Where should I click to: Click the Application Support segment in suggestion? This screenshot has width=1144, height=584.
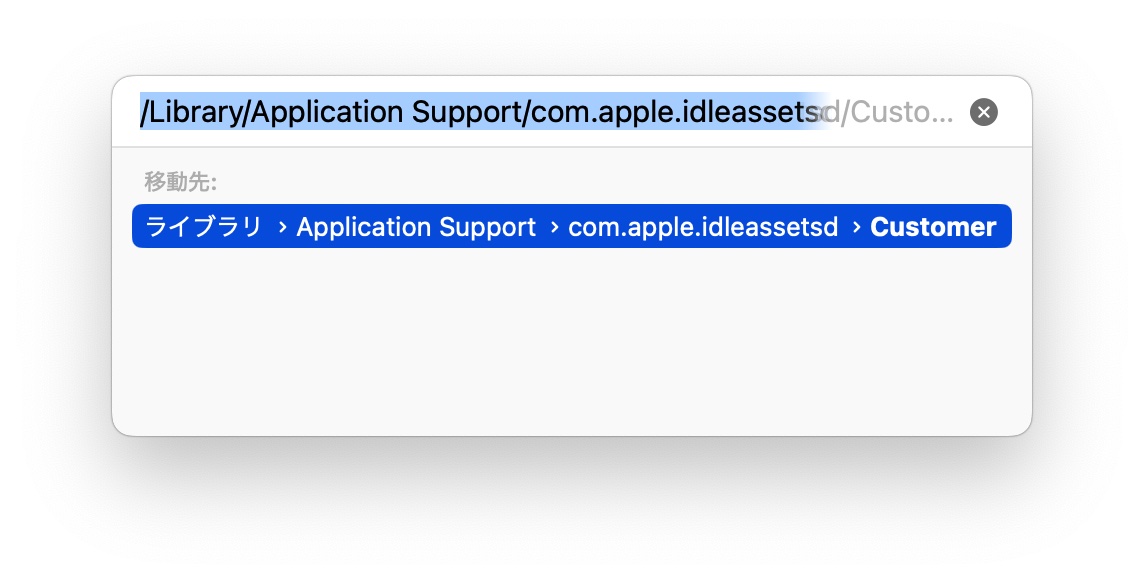(416, 227)
